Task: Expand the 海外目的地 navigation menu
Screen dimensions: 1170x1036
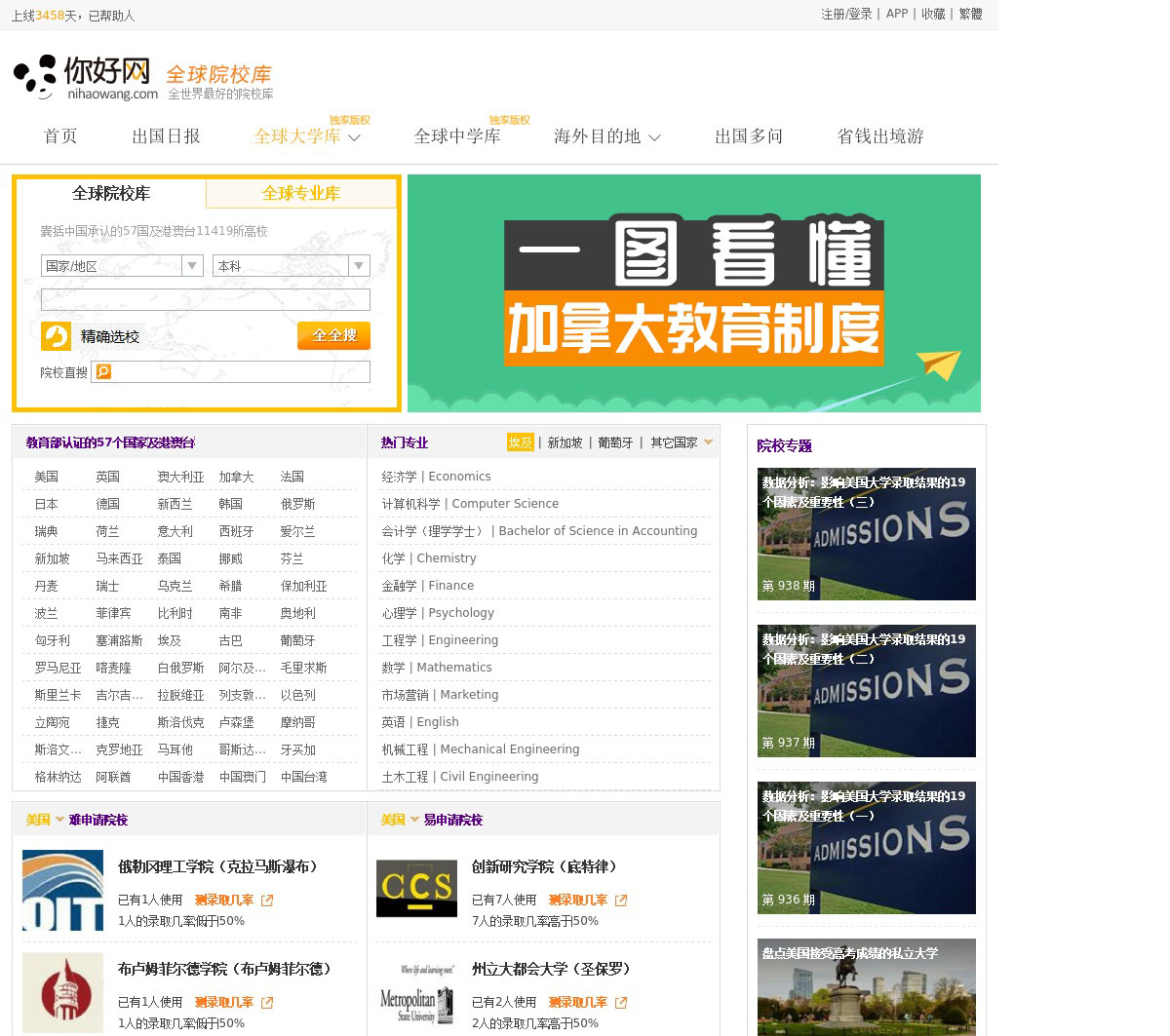Action: click(x=654, y=137)
